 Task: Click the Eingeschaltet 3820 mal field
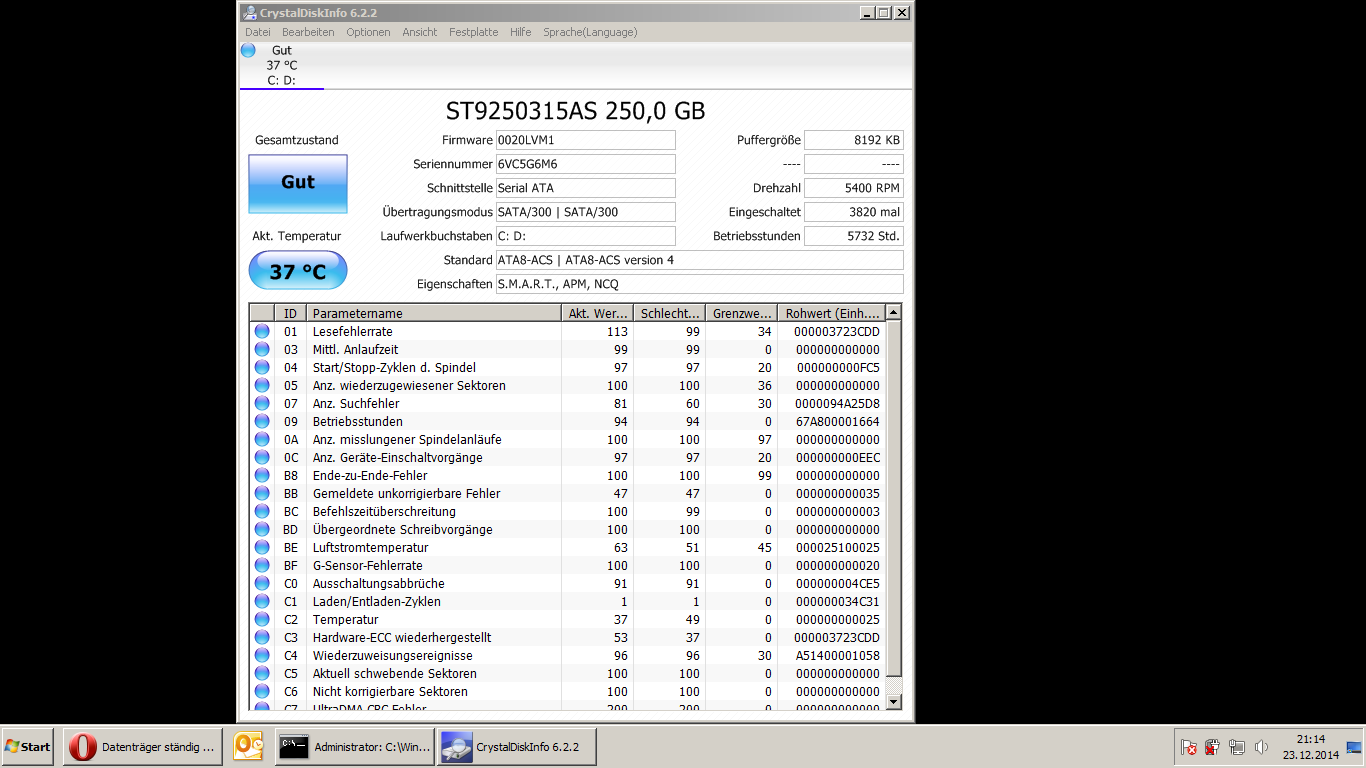(x=854, y=212)
